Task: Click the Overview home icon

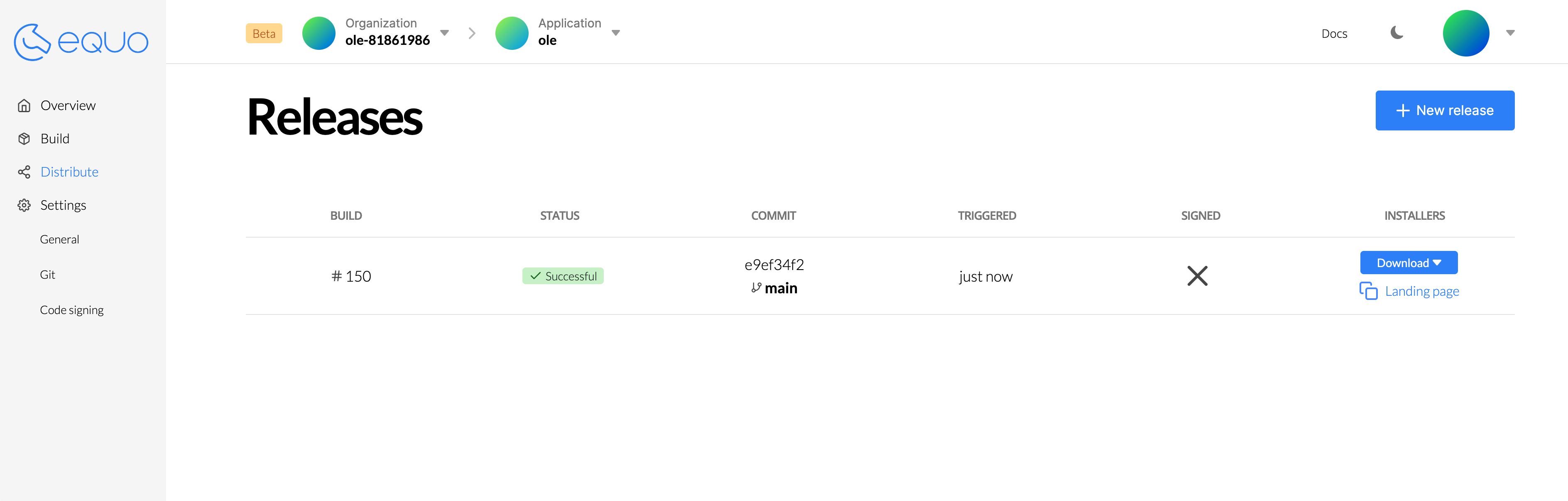Action: (x=24, y=106)
